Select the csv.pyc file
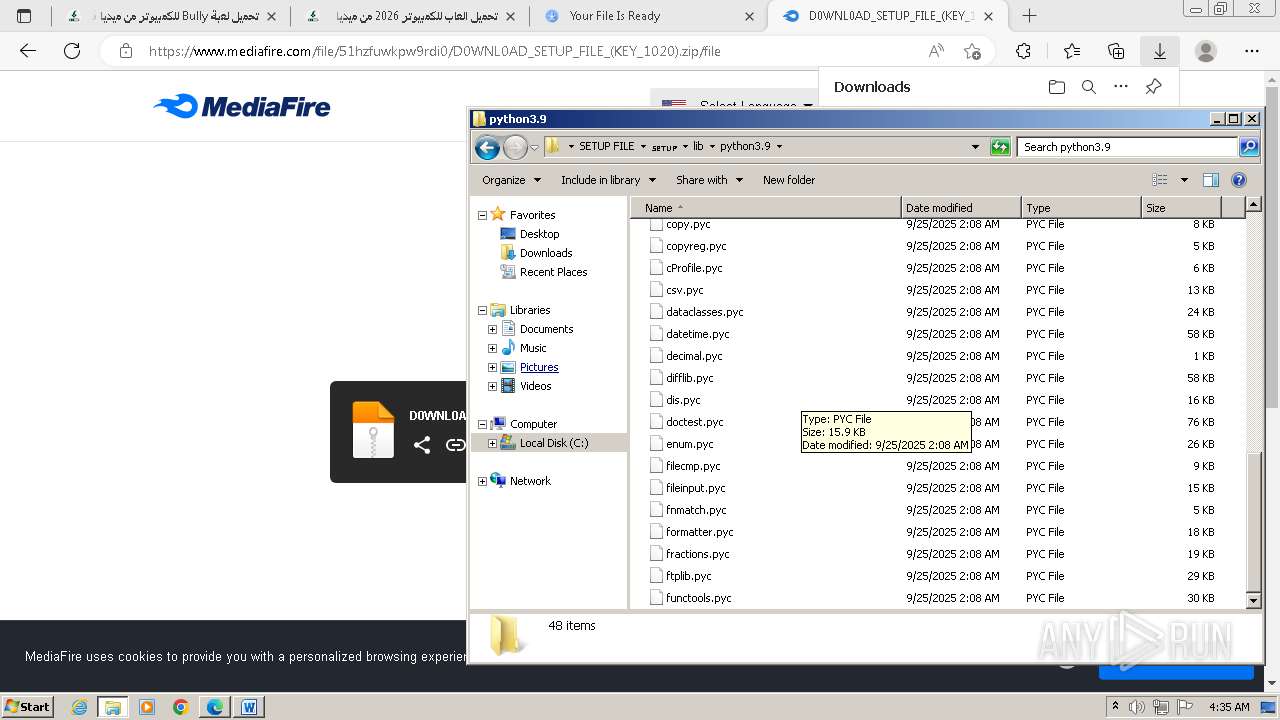Image resolution: width=1280 pixels, height=720 pixels. coord(684,290)
